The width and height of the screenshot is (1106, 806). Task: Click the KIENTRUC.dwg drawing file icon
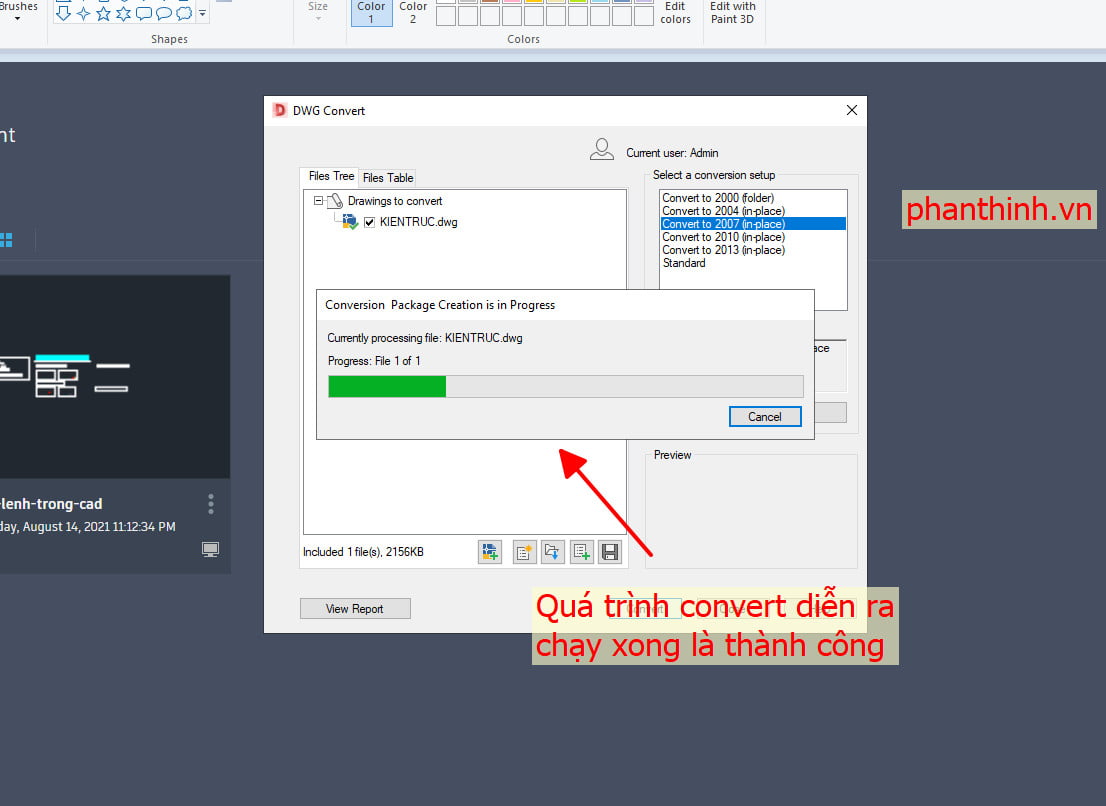click(350, 222)
